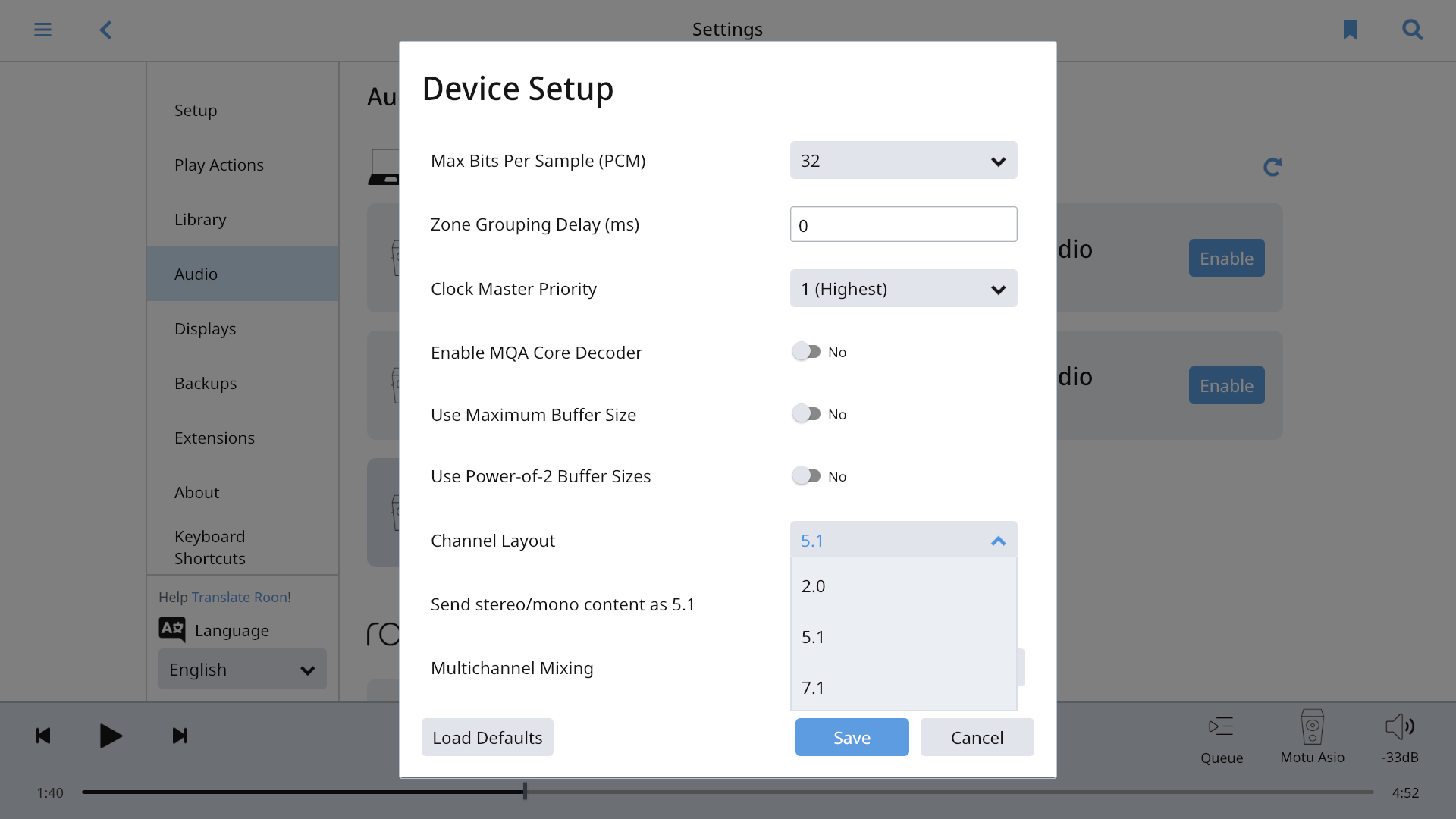Click the bookmark icon
This screenshot has height=819, width=1456.
pos(1350,30)
